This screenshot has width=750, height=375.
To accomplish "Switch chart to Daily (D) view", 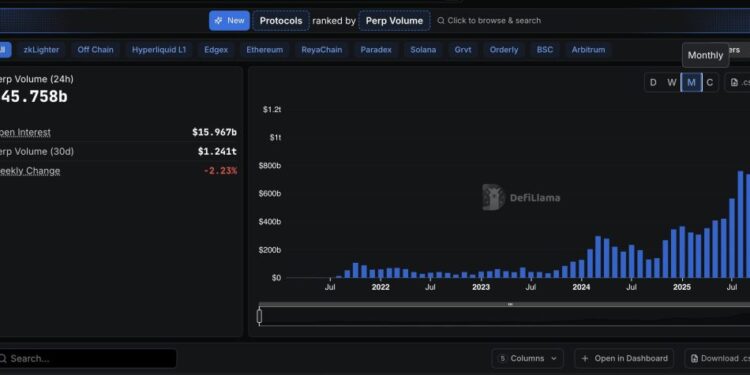I will pyautogui.click(x=653, y=82).
